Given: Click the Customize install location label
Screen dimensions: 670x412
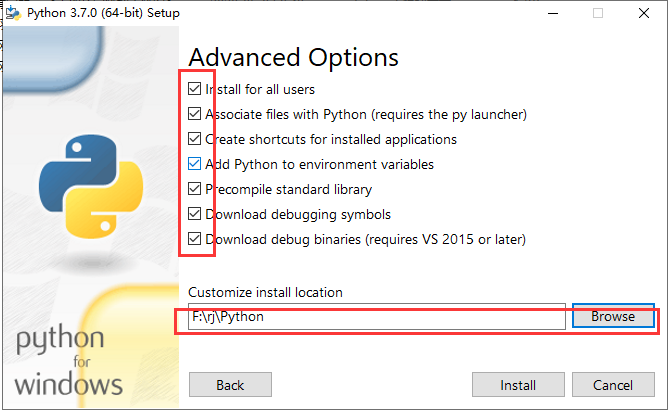Looking at the screenshot, I should tap(265, 292).
